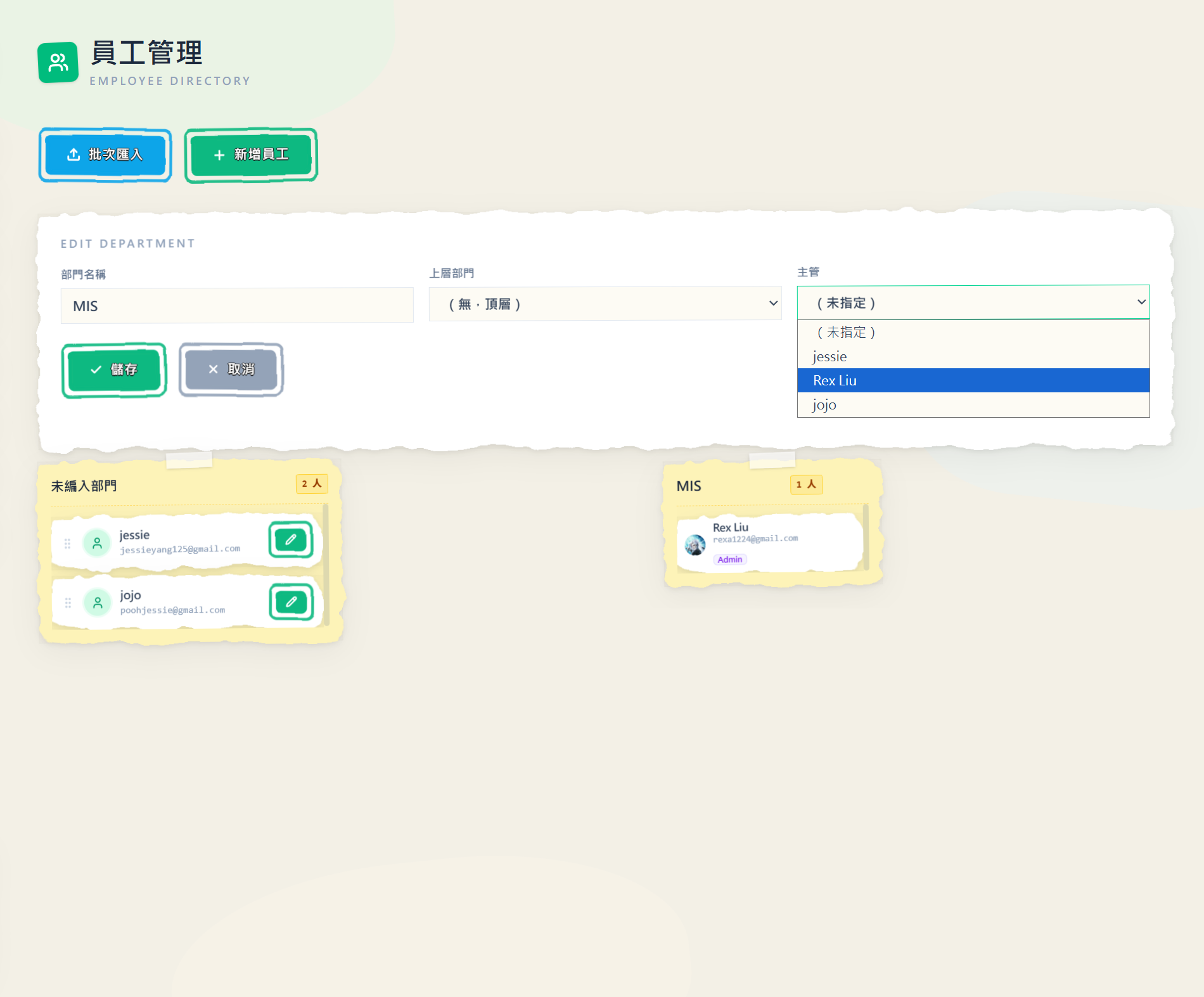This screenshot has height=997, width=1204.
Task: Click the jojo name in 未編入部門 card
Action: [131, 595]
